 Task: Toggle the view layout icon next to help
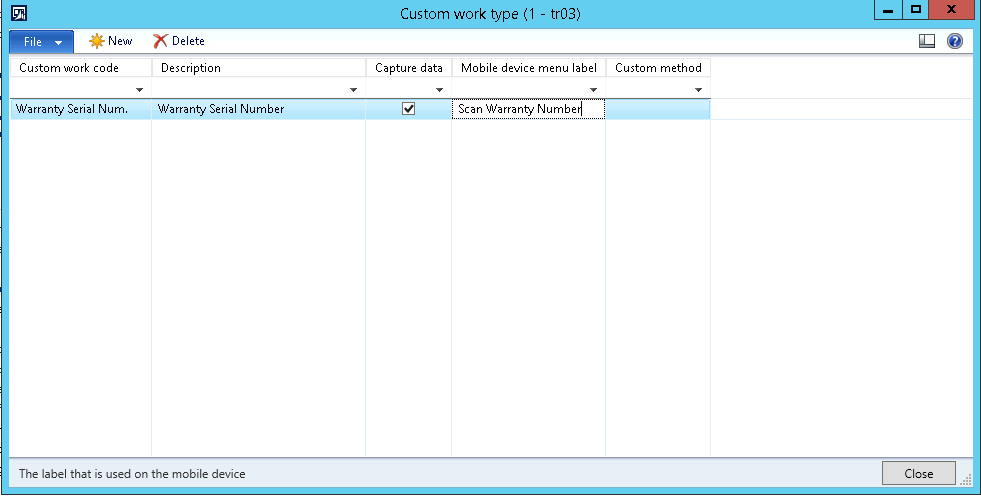[927, 41]
